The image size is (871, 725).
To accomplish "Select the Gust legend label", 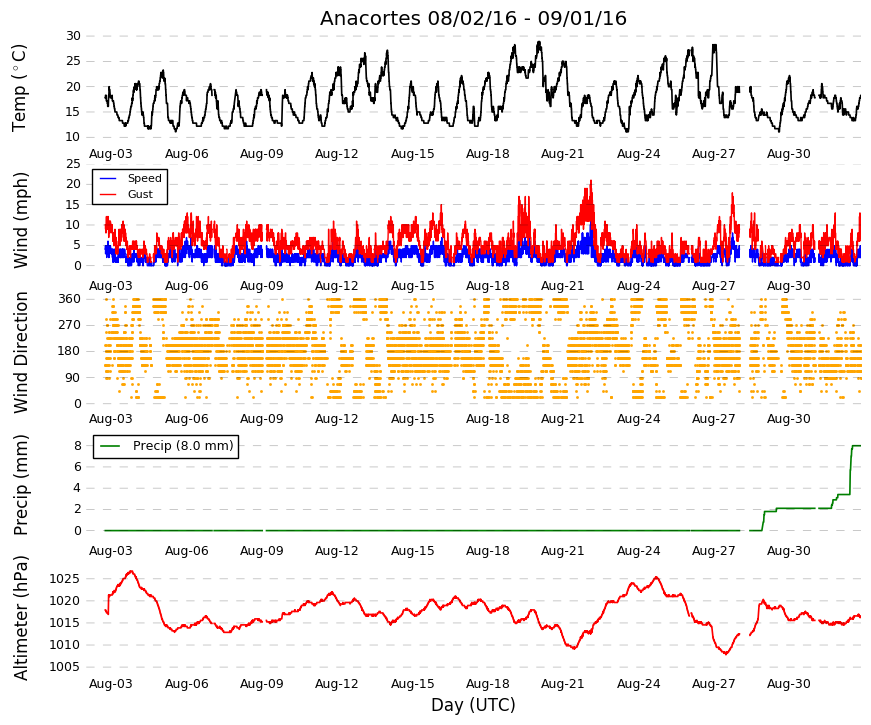I will [140, 194].
